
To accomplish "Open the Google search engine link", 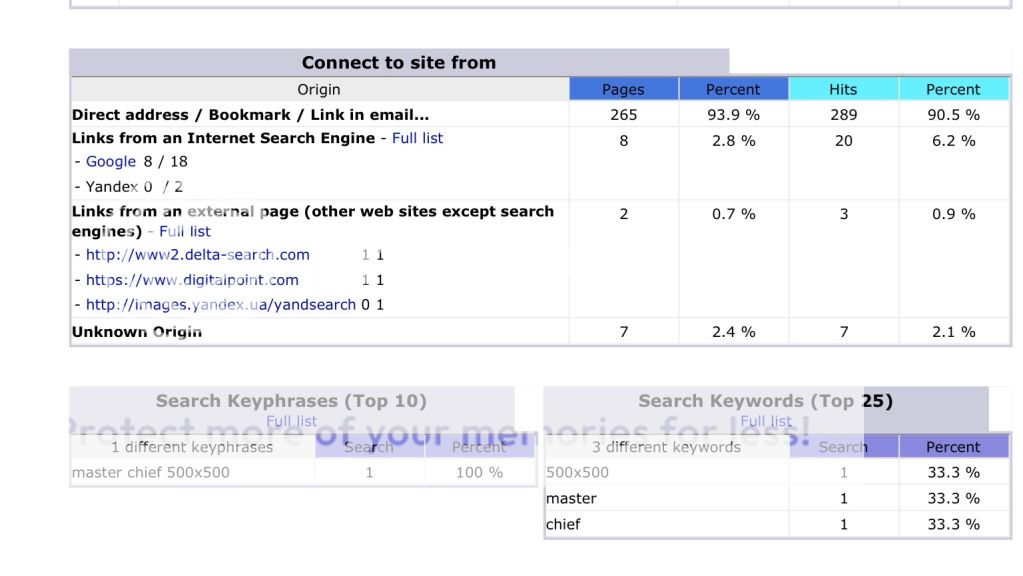I will point(110,161).
